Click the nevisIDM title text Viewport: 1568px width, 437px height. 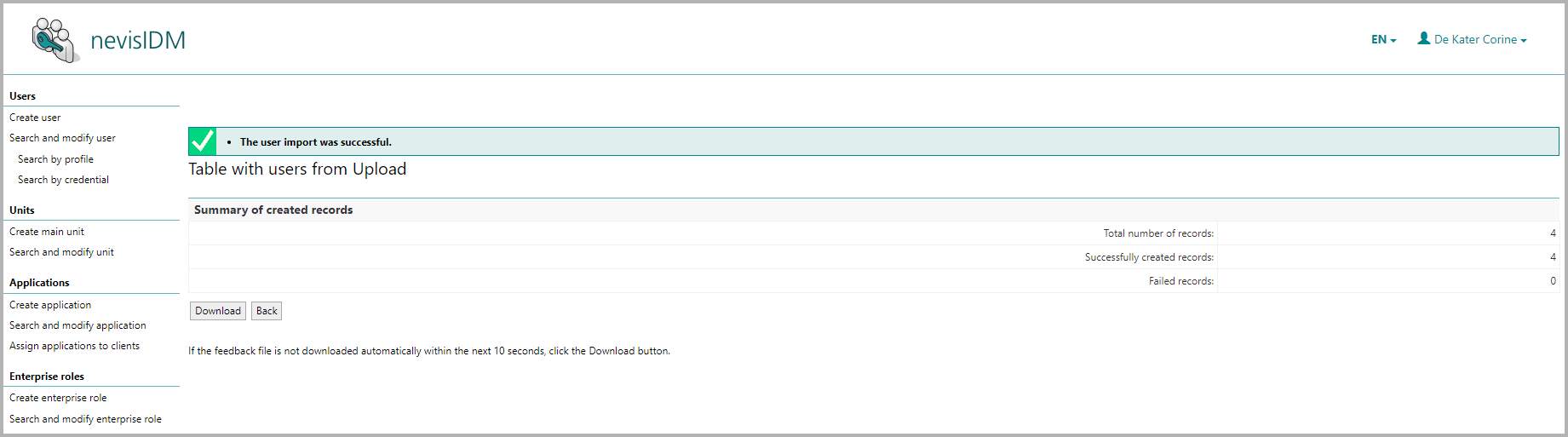point(138,40)
